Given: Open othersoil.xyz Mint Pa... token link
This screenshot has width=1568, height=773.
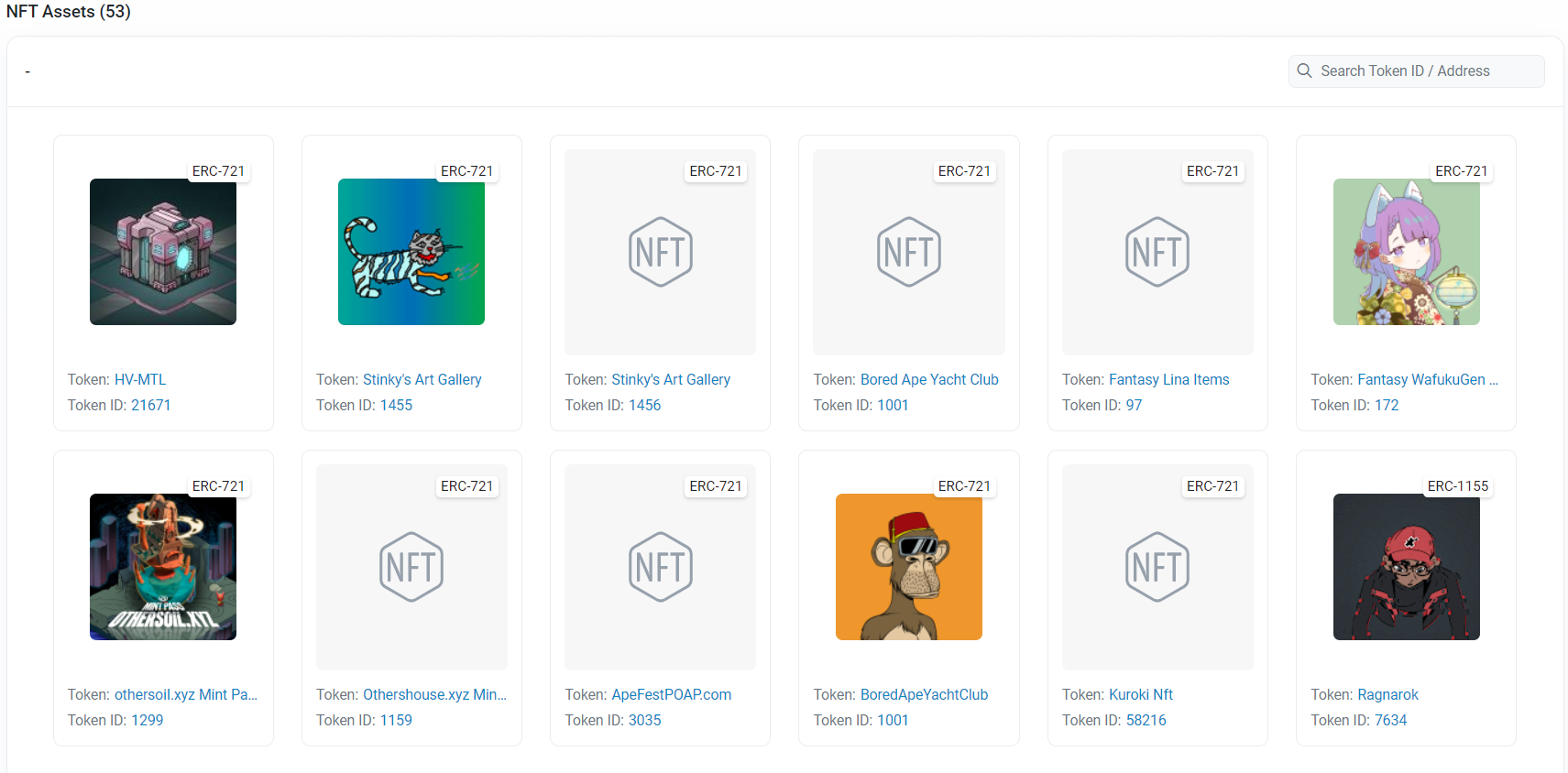Looking at the screenshot, I should (186, 694).
